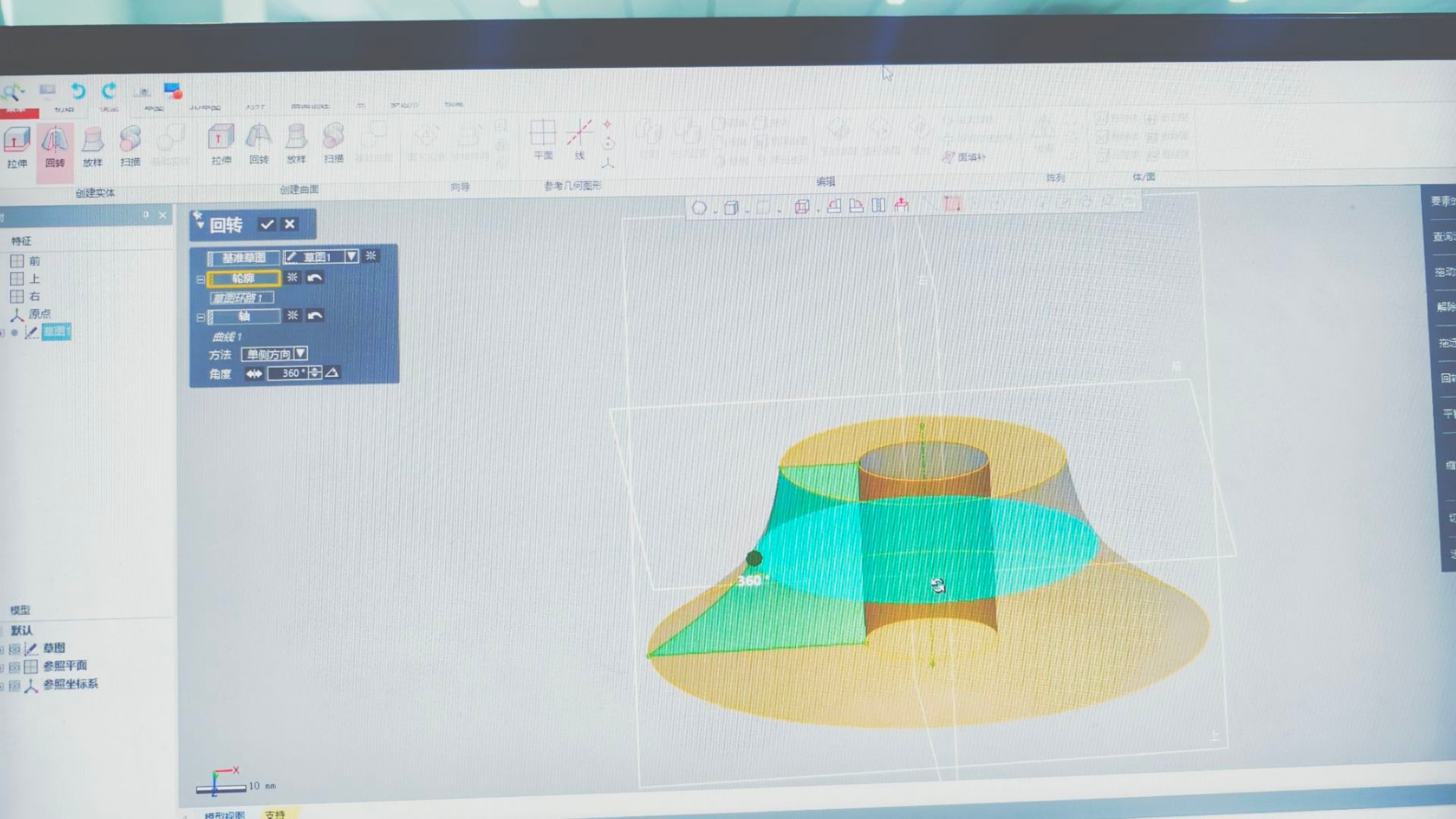This screenshot has height=819, width=1456.
Task: Click the surface 拉伸 extrude icon
Action: click(x=221, y=144)
